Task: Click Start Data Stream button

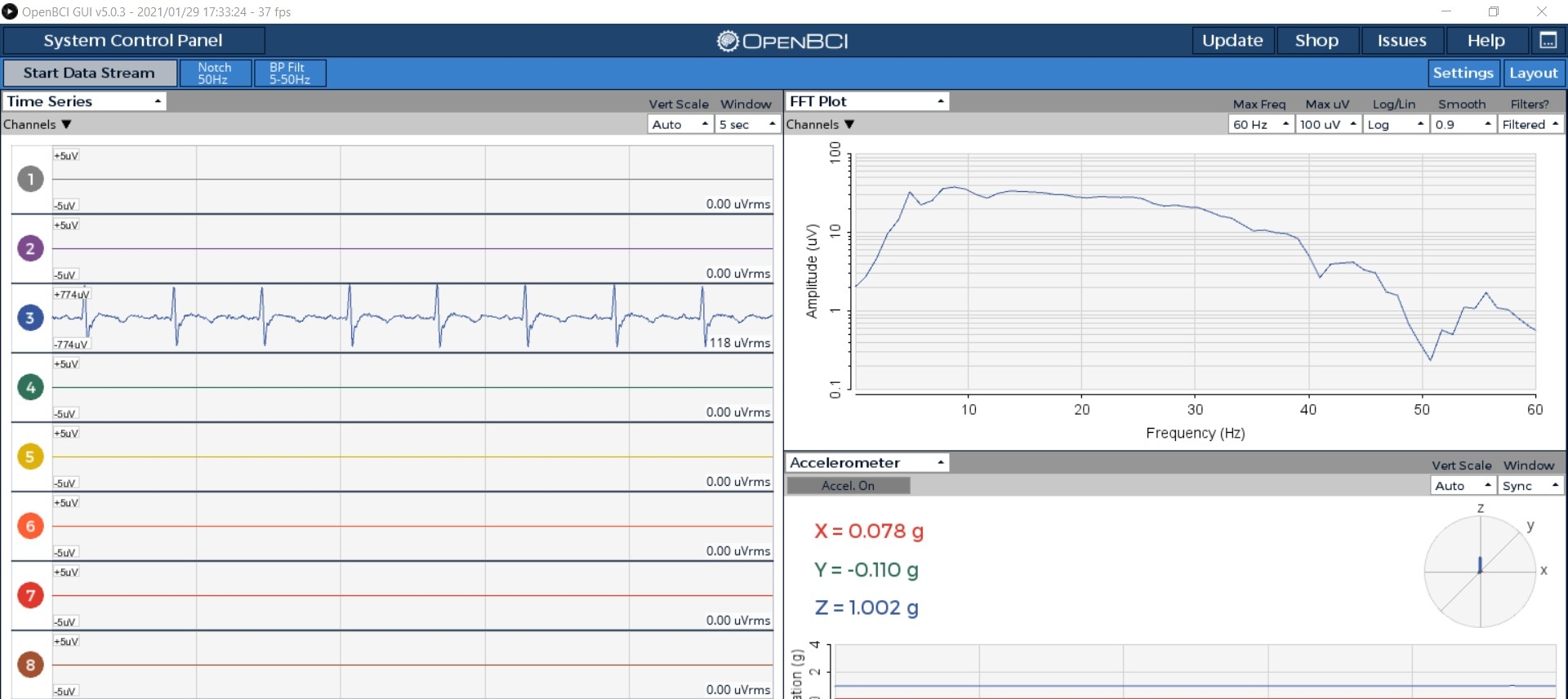Action: coord(89,73)
